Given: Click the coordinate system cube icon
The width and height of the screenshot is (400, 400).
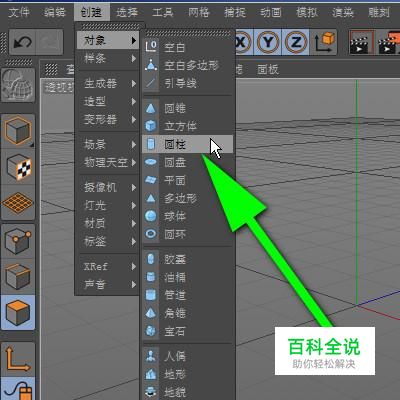Looking at the screenshot, I should click(x=324, y=42).
